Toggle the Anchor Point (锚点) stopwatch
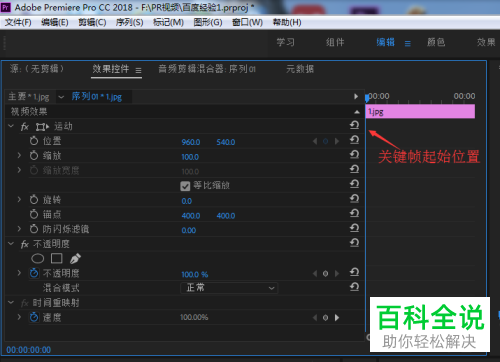This screenshot has width=500, height=362. 34,214
